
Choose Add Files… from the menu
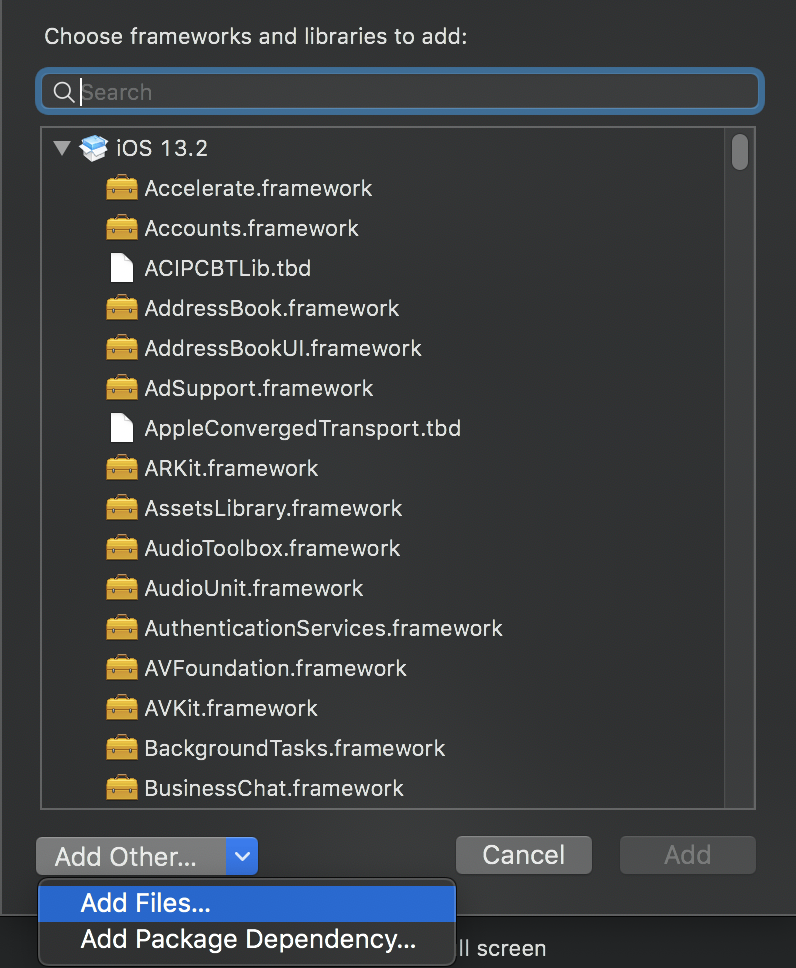coord(247,903)
